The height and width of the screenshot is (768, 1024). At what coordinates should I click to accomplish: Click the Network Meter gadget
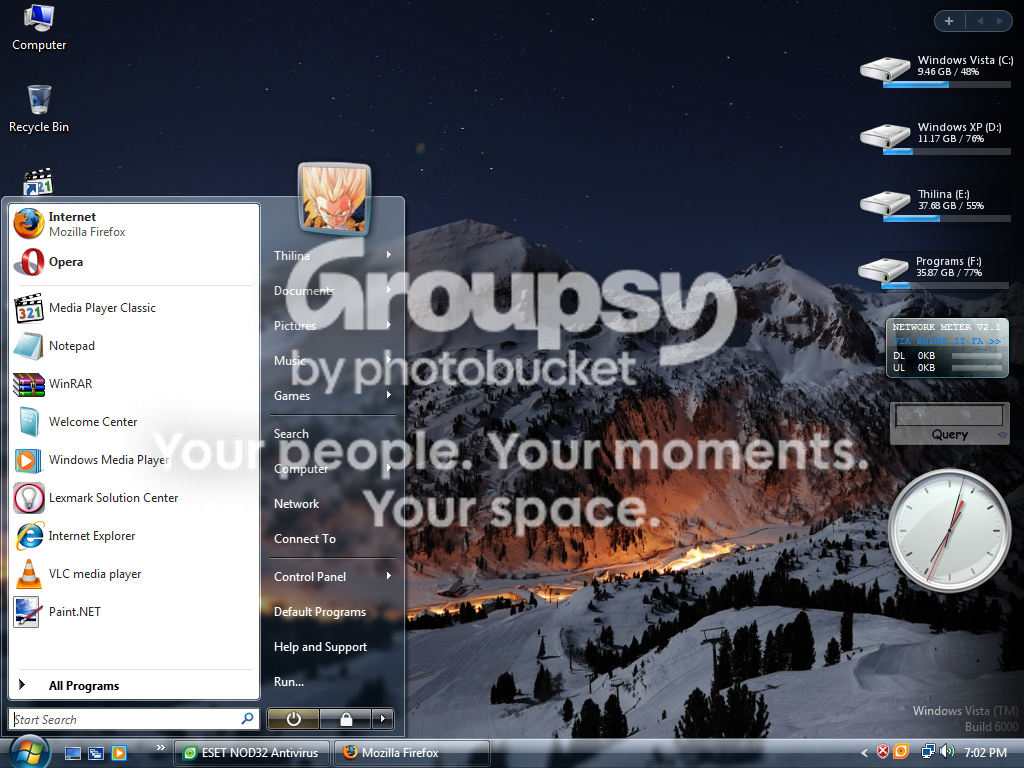947,347
